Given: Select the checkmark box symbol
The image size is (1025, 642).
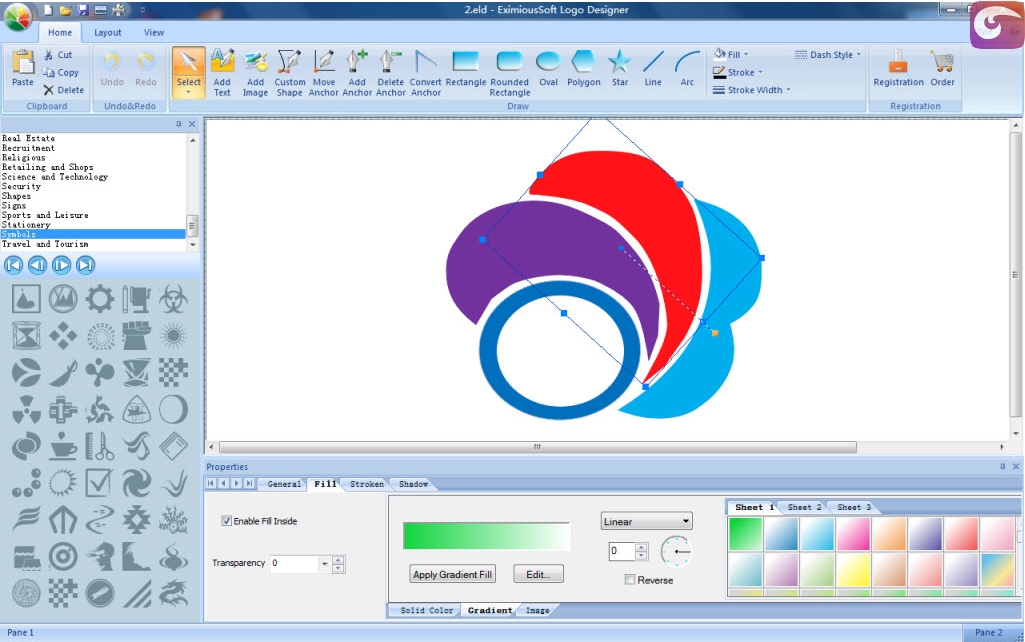Looking at the screenshot, I should tap(99, 484).
